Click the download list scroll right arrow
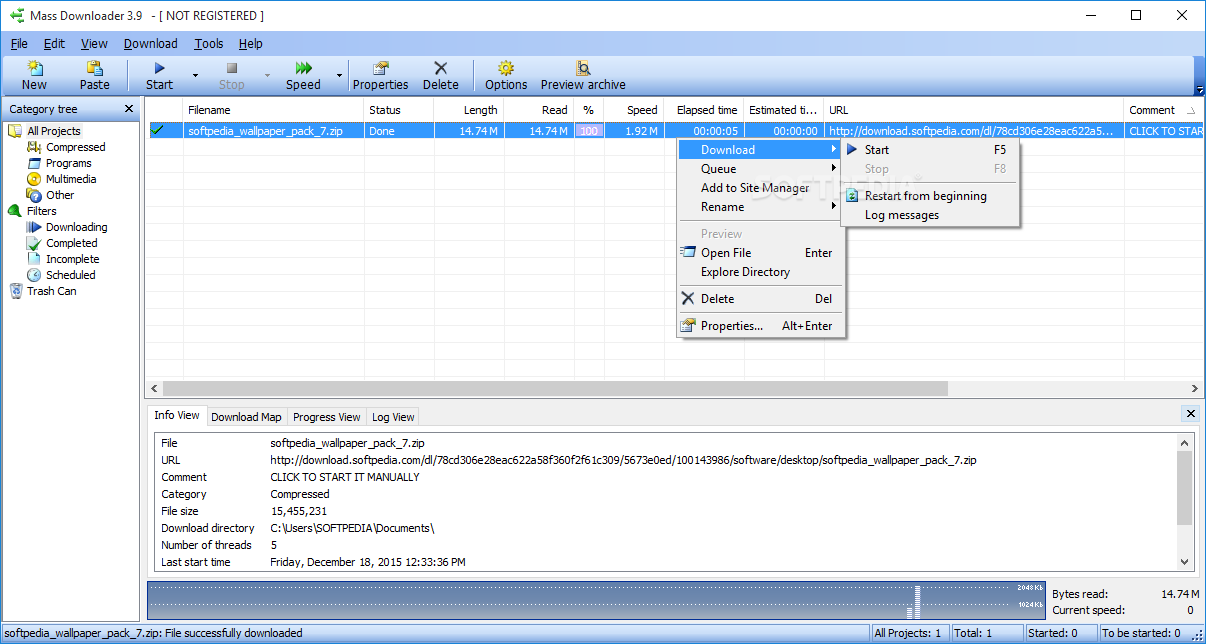Viewport: 1206px width, 644px height. (1196, 388)
